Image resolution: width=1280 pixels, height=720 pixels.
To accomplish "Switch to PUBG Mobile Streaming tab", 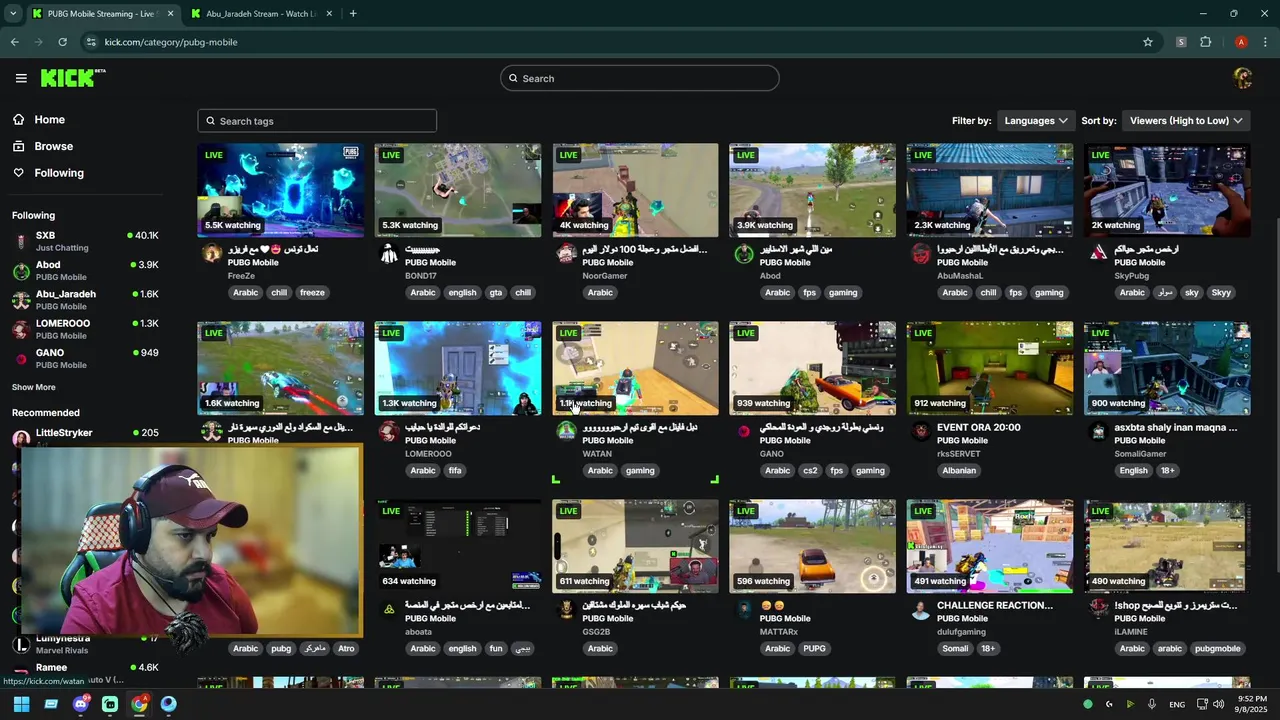I will coord(101,14).
